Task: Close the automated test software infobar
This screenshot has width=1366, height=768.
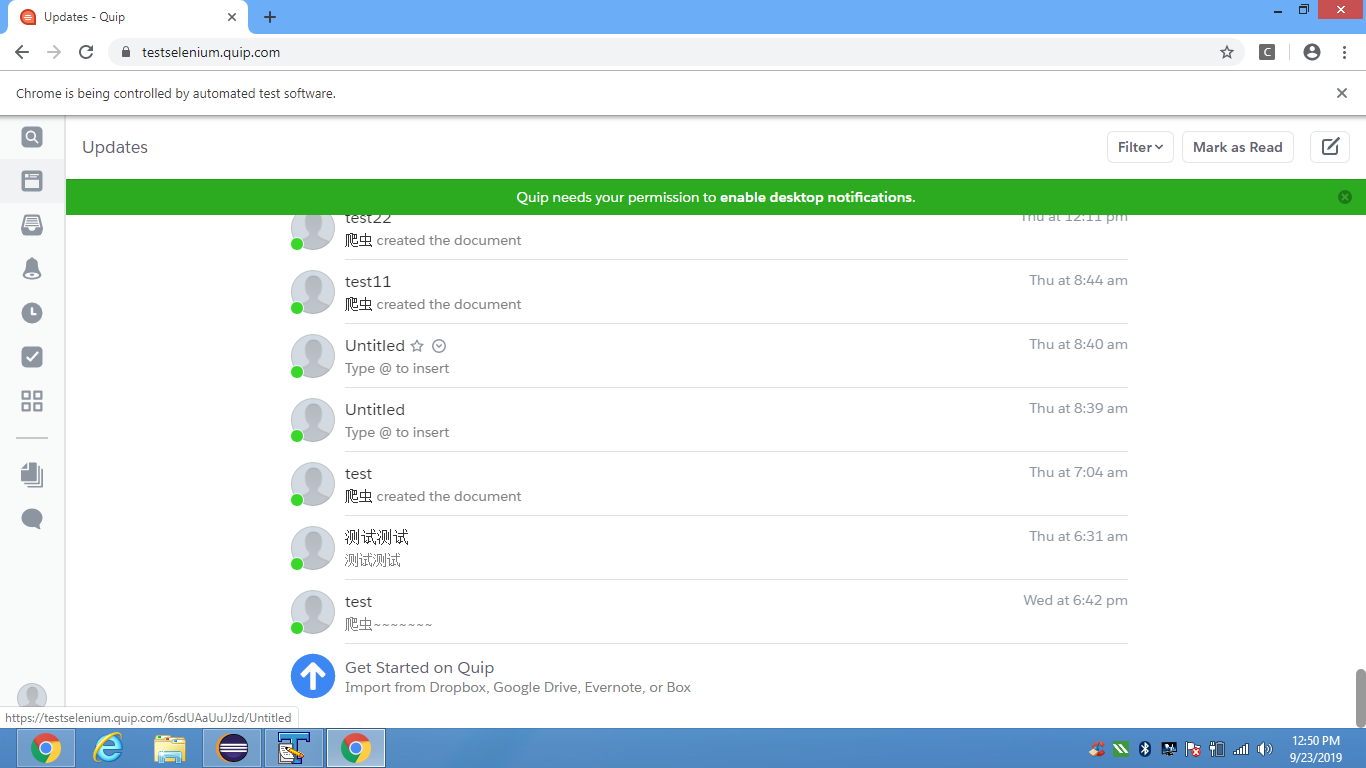Action: tap(1342, 93)
